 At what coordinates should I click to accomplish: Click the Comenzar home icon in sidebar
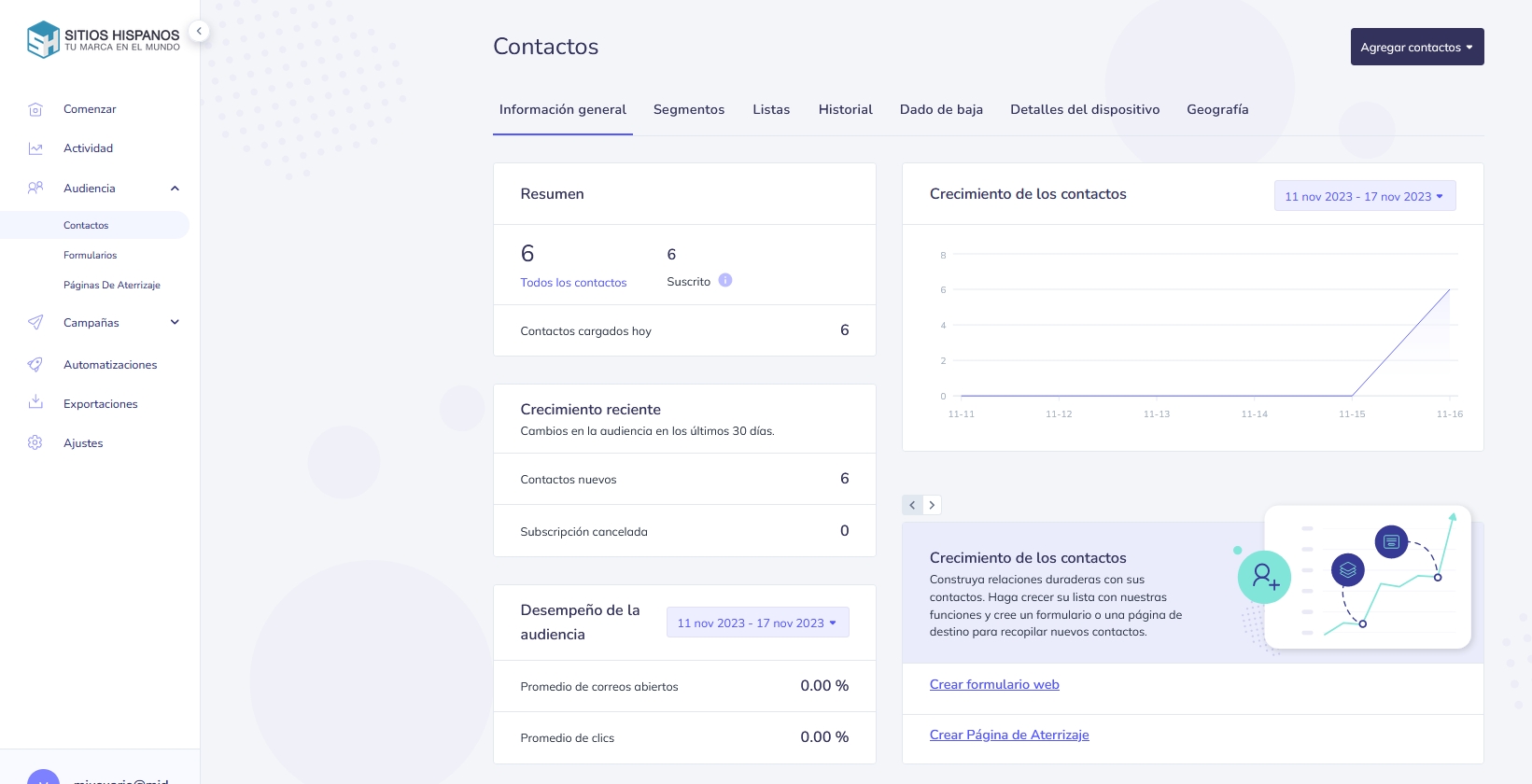click(35, 109)
